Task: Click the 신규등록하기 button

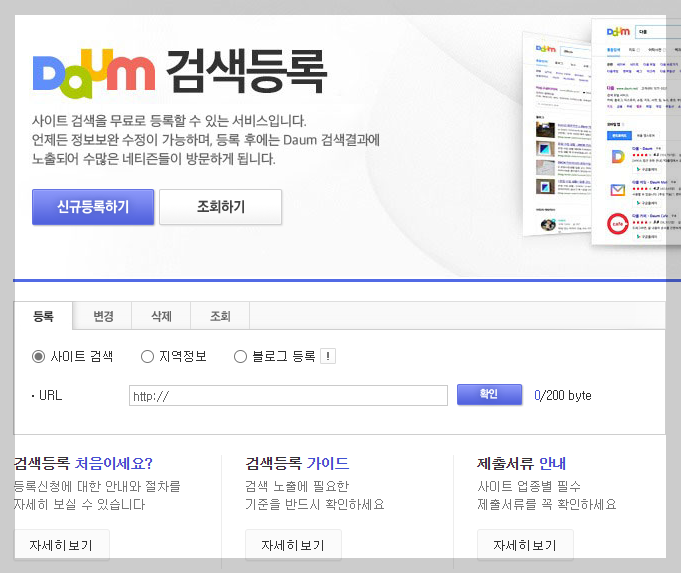Action: coord(93,207)
